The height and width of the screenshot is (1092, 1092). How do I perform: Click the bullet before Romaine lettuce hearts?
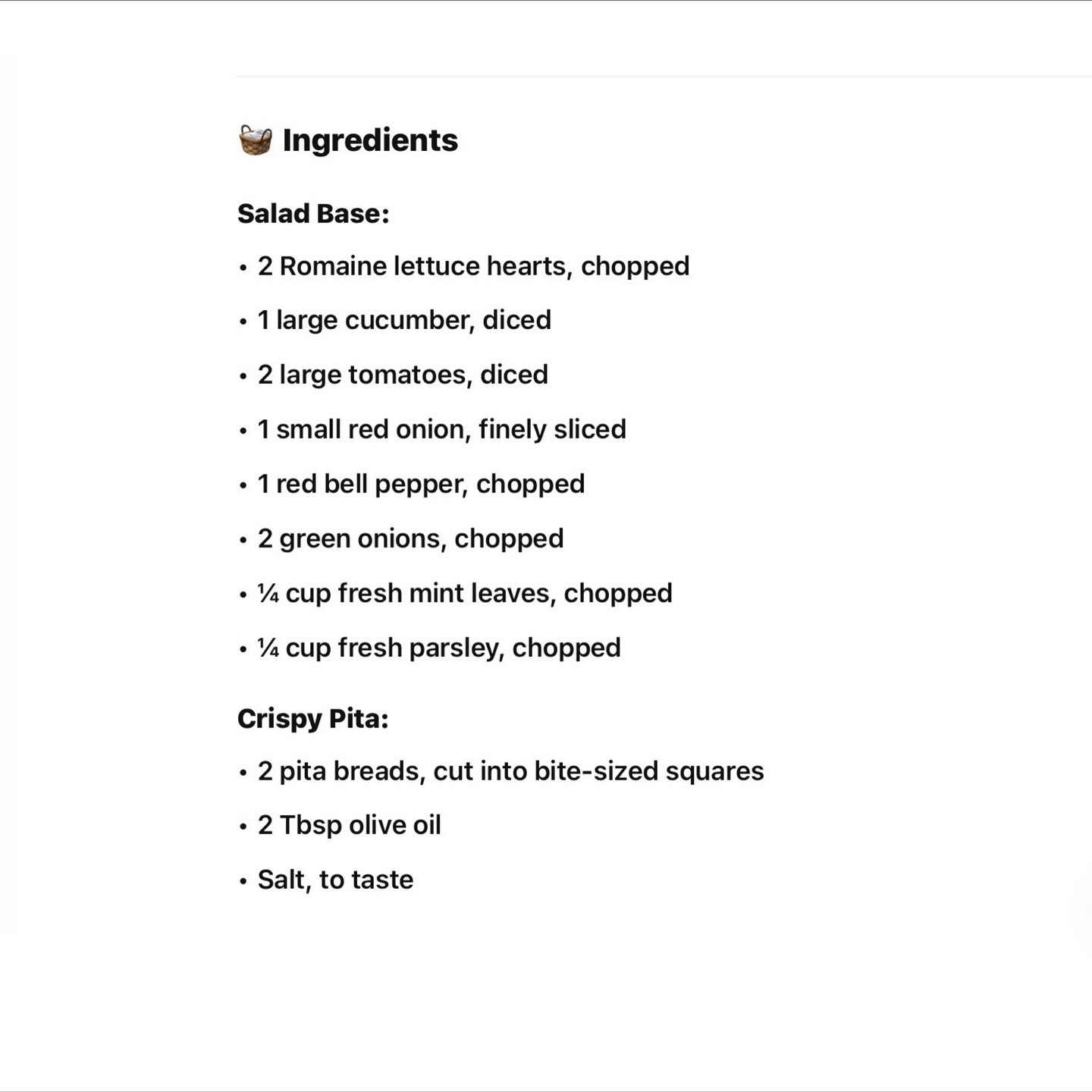tap(243, 268)
